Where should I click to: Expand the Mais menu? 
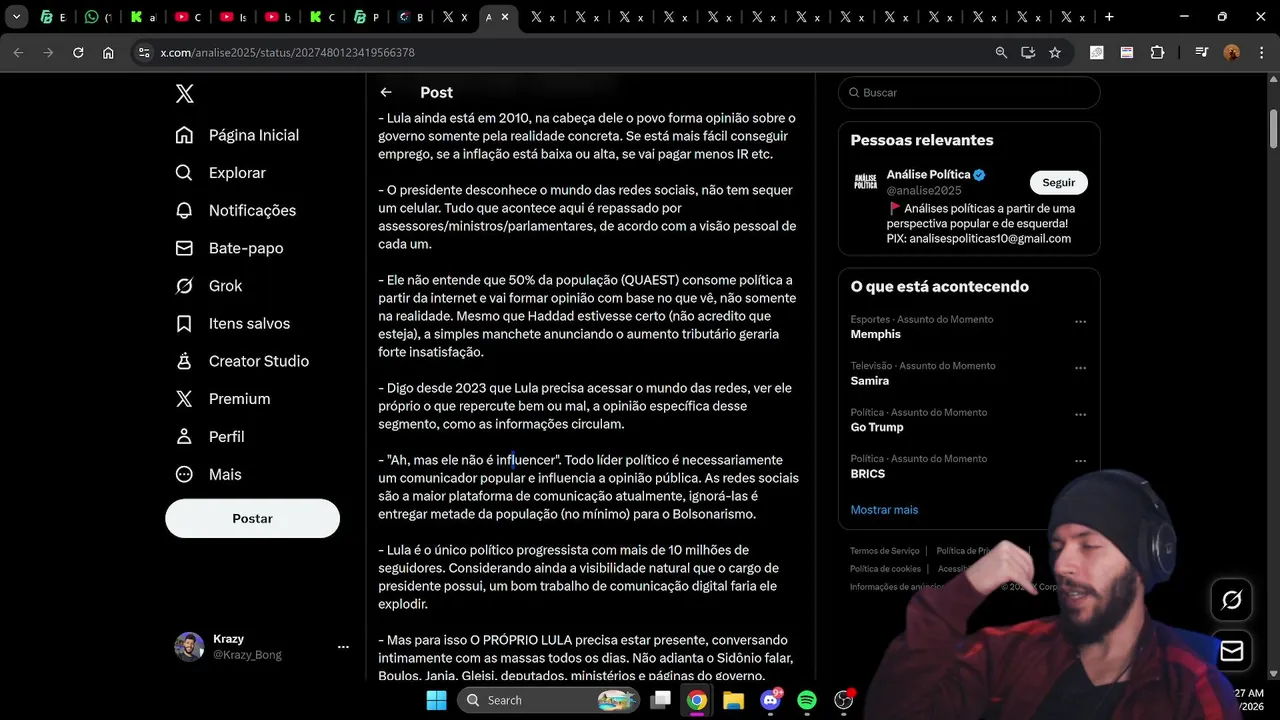tap(208, 475)
